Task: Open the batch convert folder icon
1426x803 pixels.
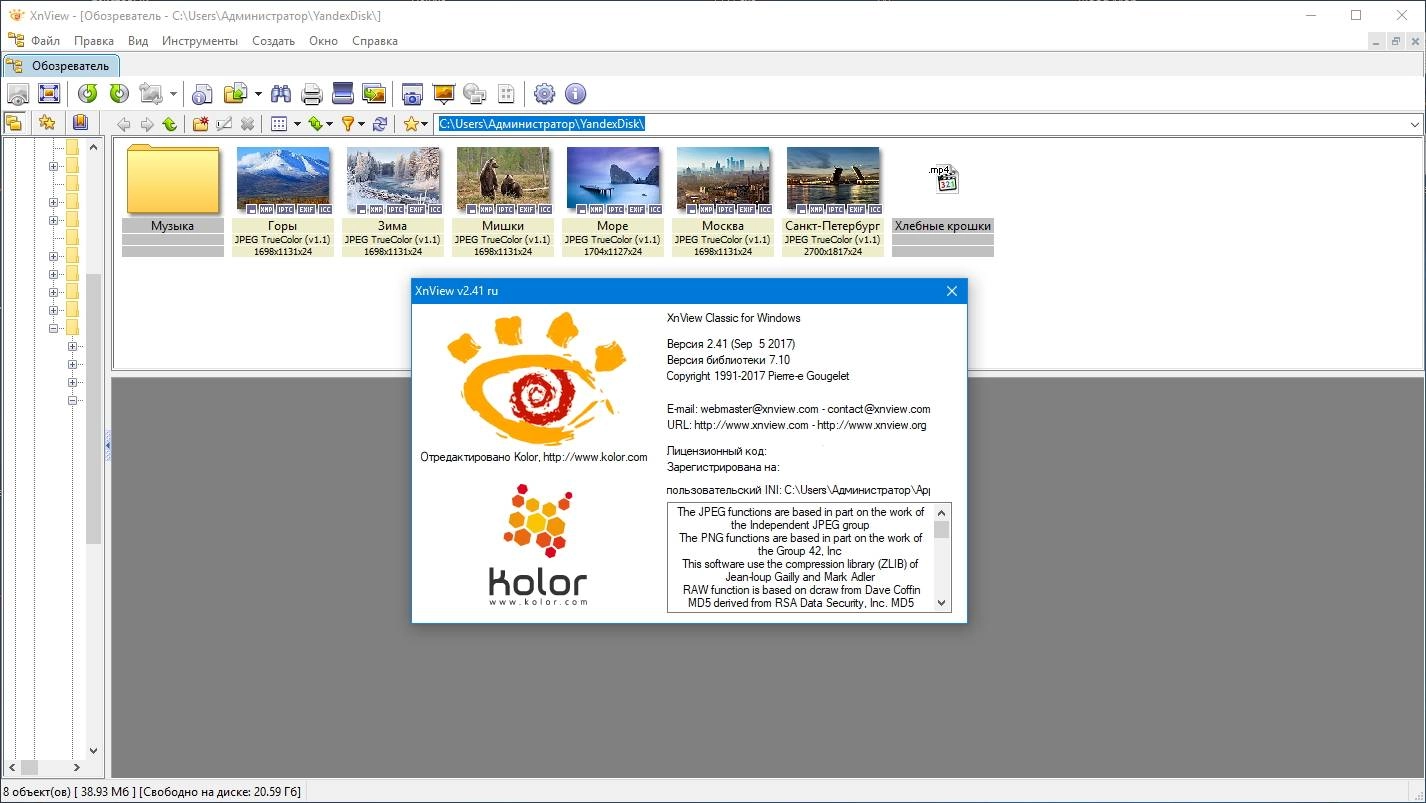Action: [235, 94]
